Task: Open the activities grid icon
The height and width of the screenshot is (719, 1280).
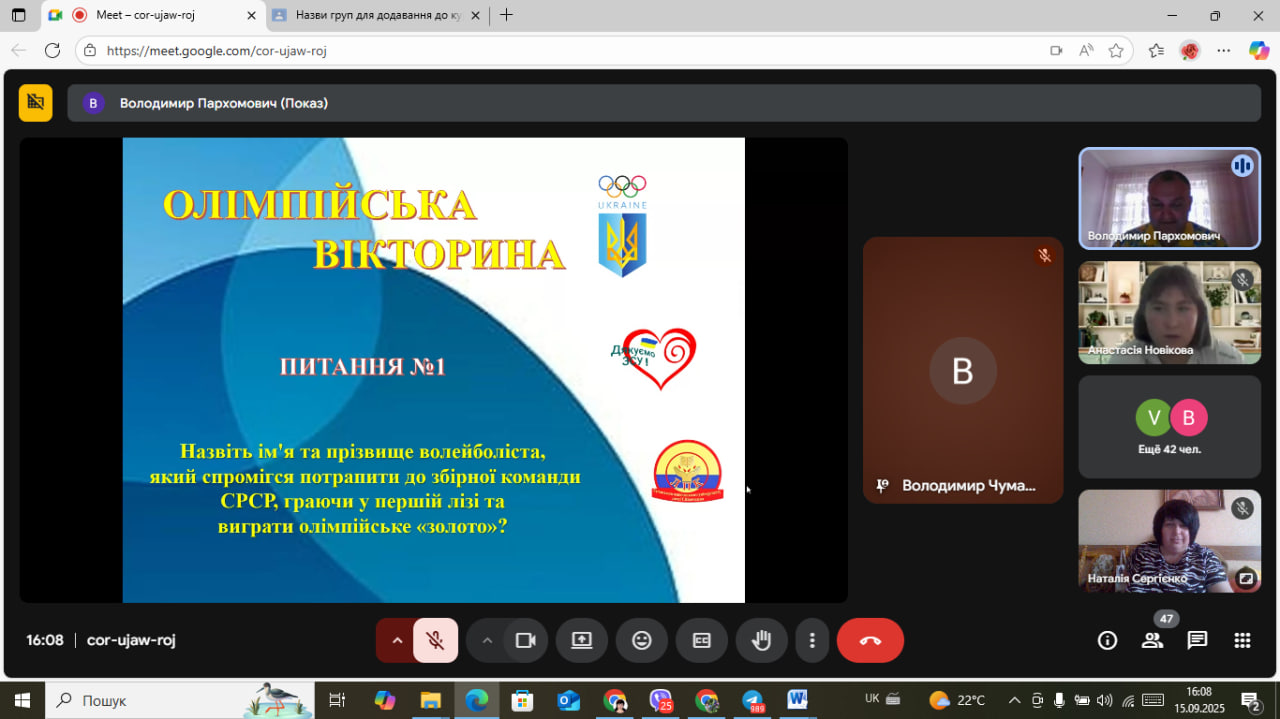Action: coord(1242,641)
